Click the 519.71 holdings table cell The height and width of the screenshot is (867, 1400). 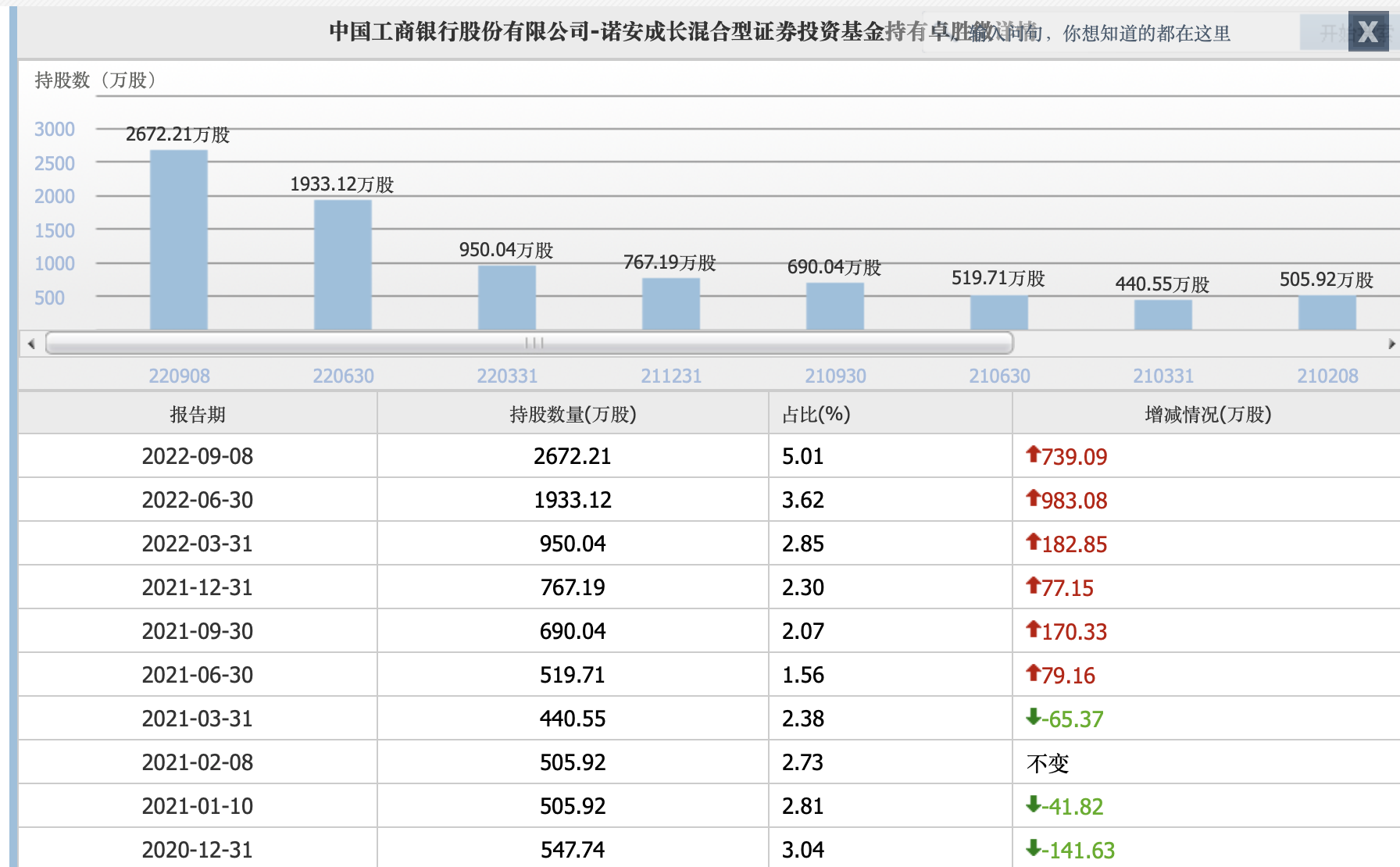pos(573,675)
